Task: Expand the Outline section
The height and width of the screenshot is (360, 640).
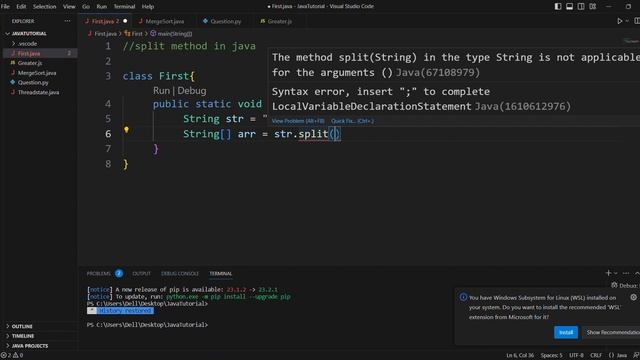Action: click(39, 327)
